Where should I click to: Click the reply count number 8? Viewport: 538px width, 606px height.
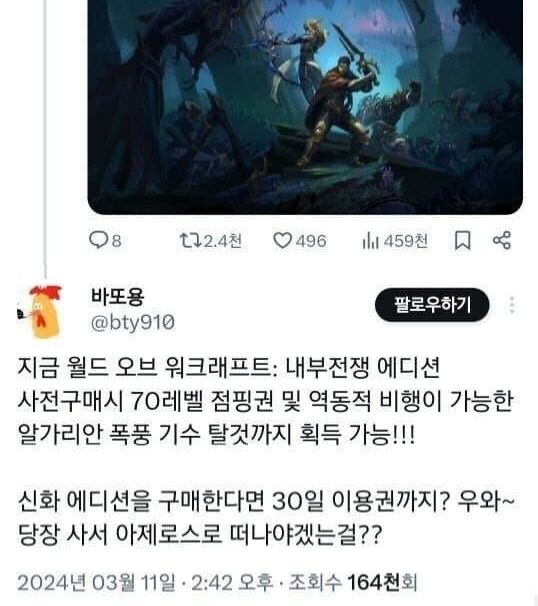[117, 241]
